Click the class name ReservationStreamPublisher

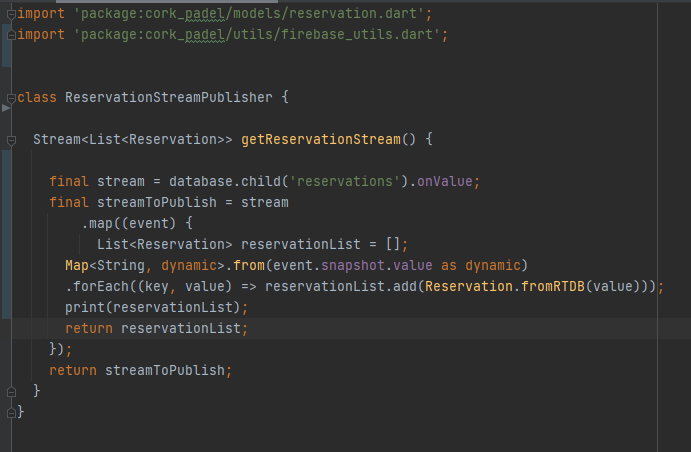pos(169,97)
